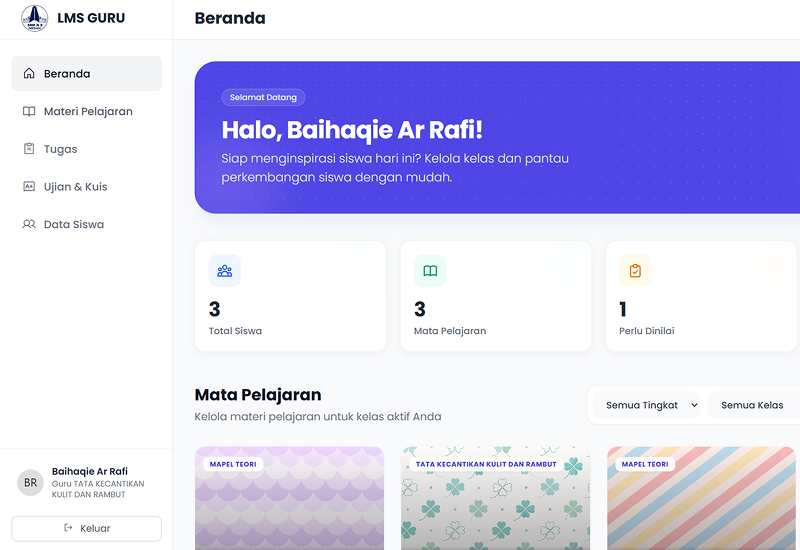Screen dimensions: 800x550
Task: Click the BR avatar circle
Action: (x=31, y=483)
